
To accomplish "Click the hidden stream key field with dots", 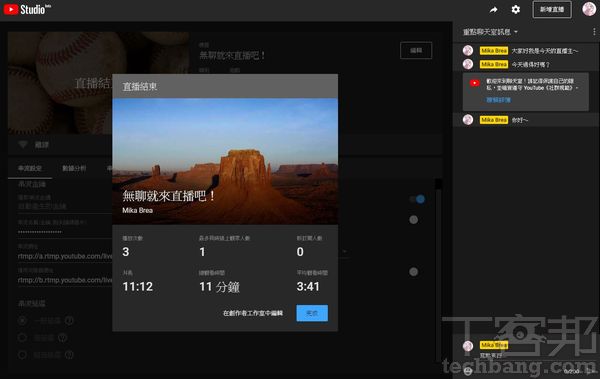I will point(65,232).
